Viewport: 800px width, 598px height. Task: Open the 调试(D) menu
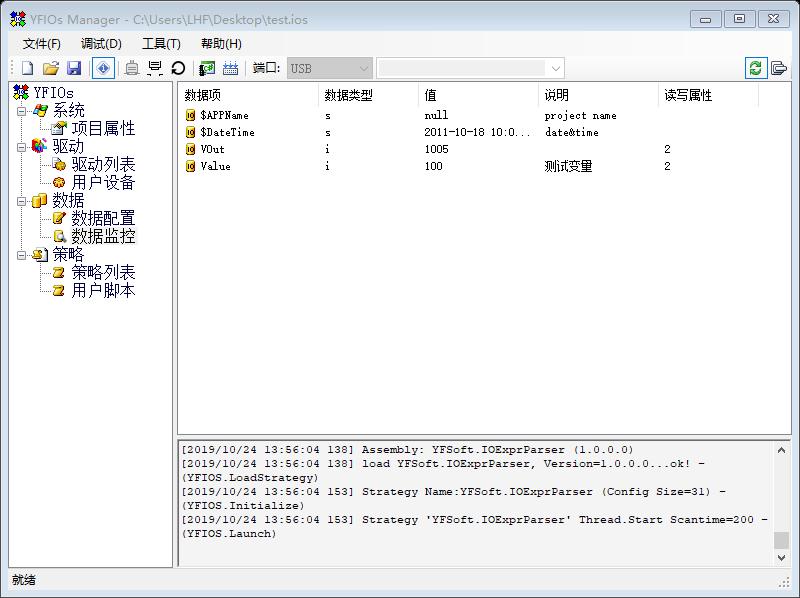(101, 44)
